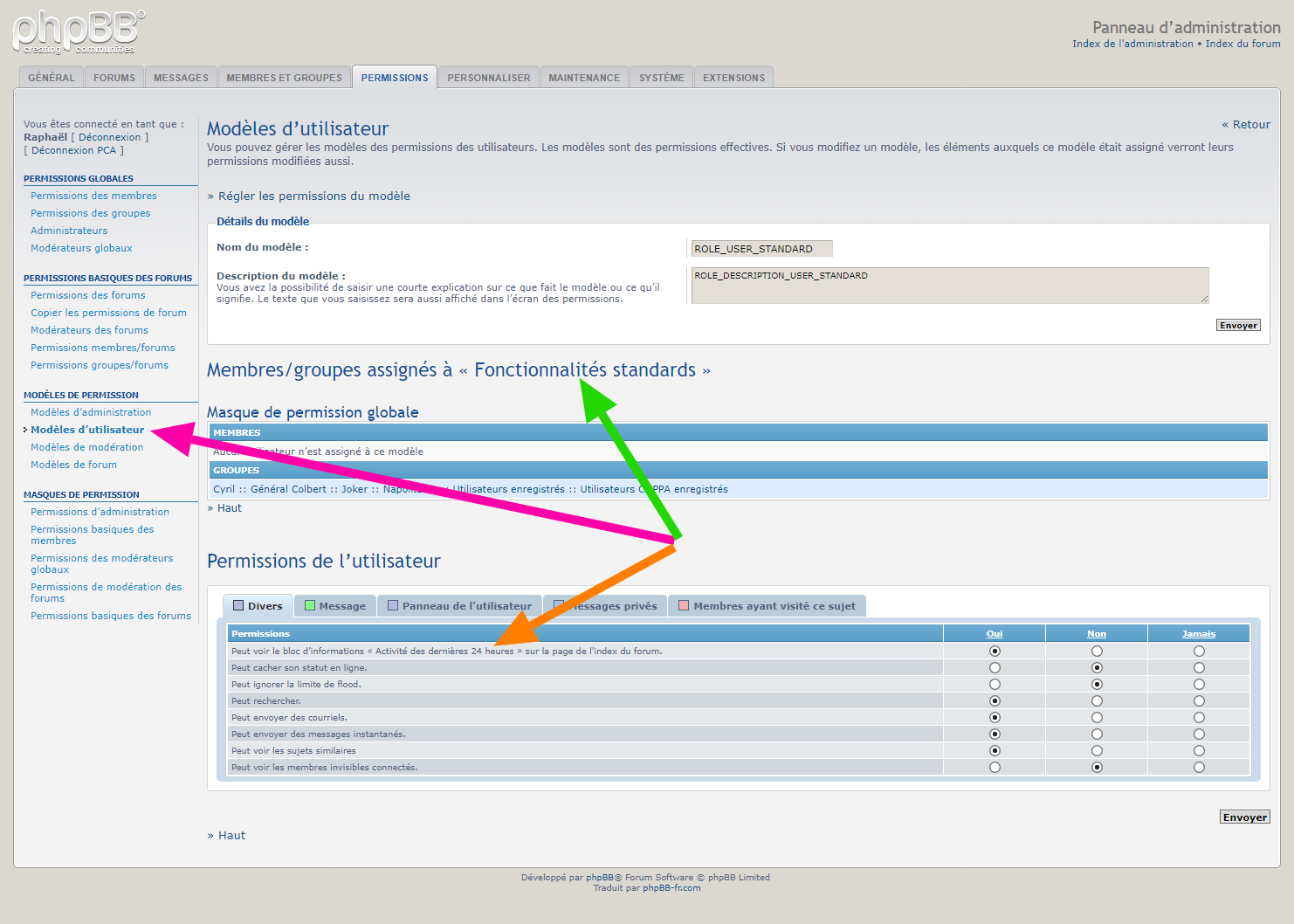This screenshot has width=1294, height=924.
Task: Switch to the Membres et groupes tab
Action: click(284, 78)
